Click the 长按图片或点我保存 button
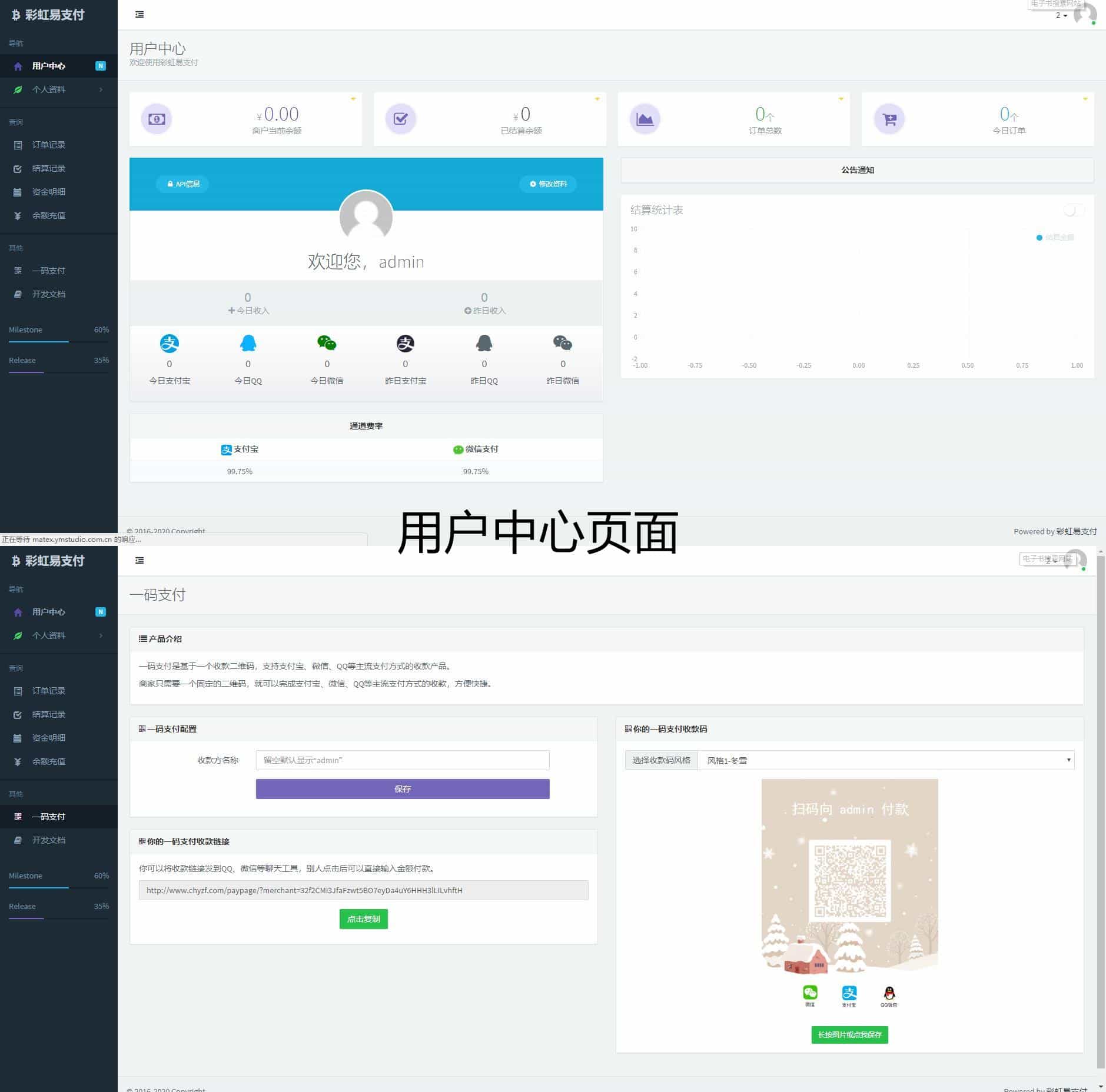1106x1092 pixels. 849,1035
